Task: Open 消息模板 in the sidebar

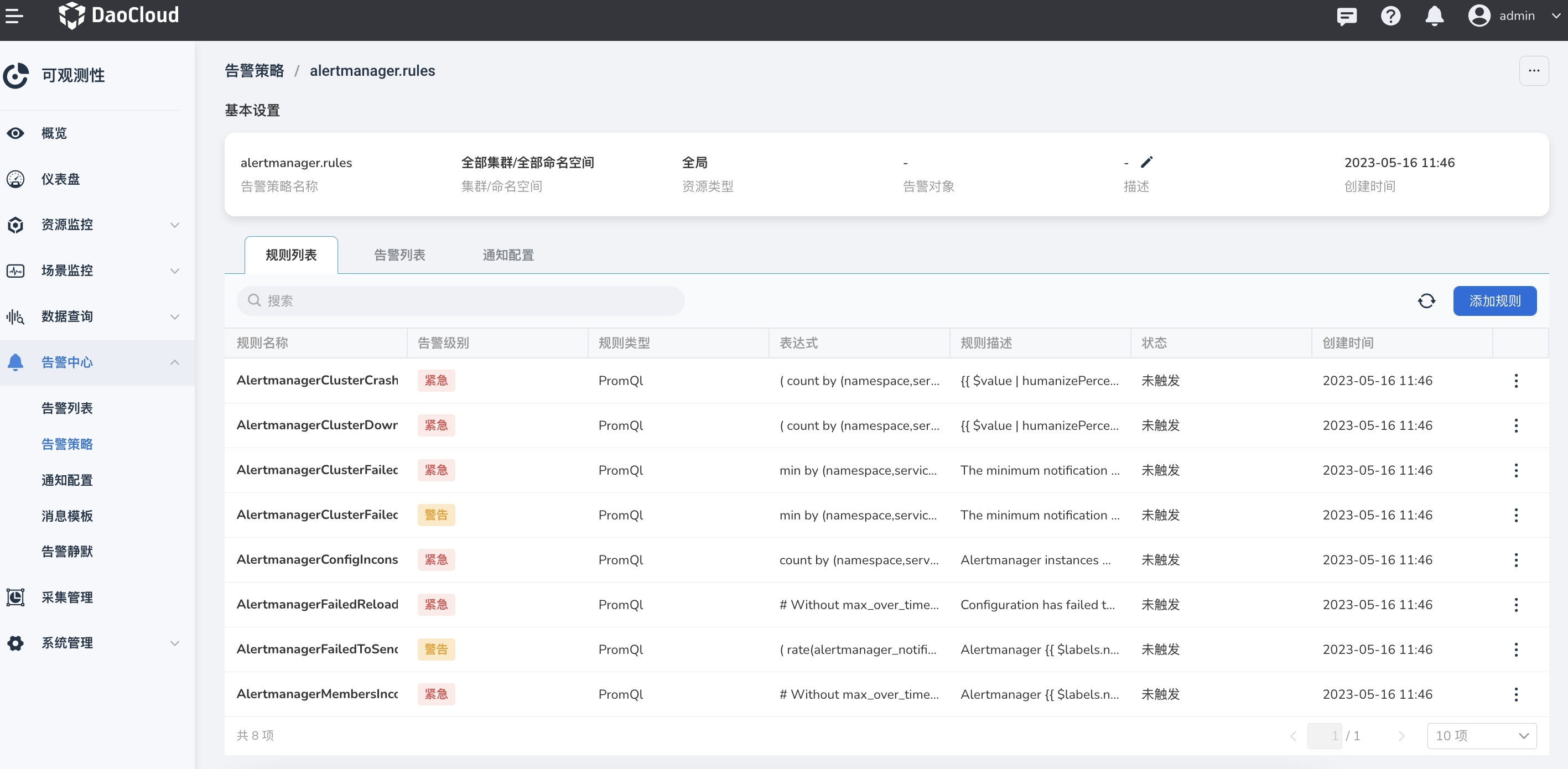Action: tap(67, 516)
